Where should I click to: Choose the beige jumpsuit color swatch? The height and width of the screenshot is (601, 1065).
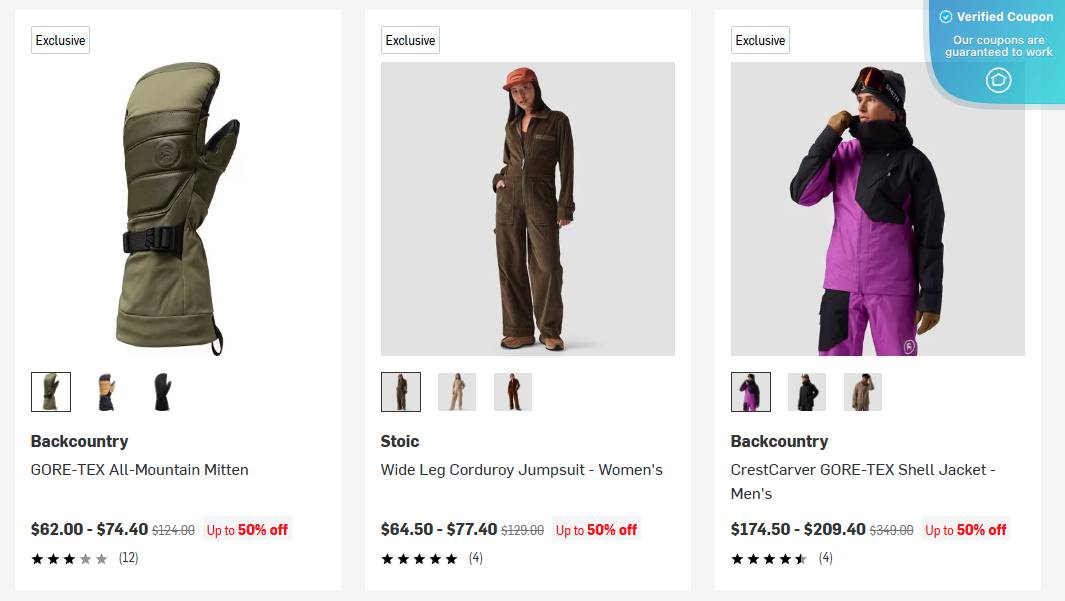457,392
